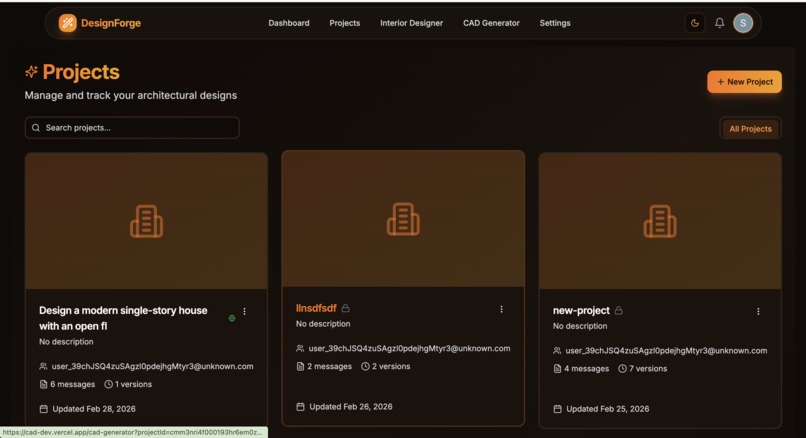Click the DesignForge logo icon
The image size is (806, 438).
pos(67,23)
